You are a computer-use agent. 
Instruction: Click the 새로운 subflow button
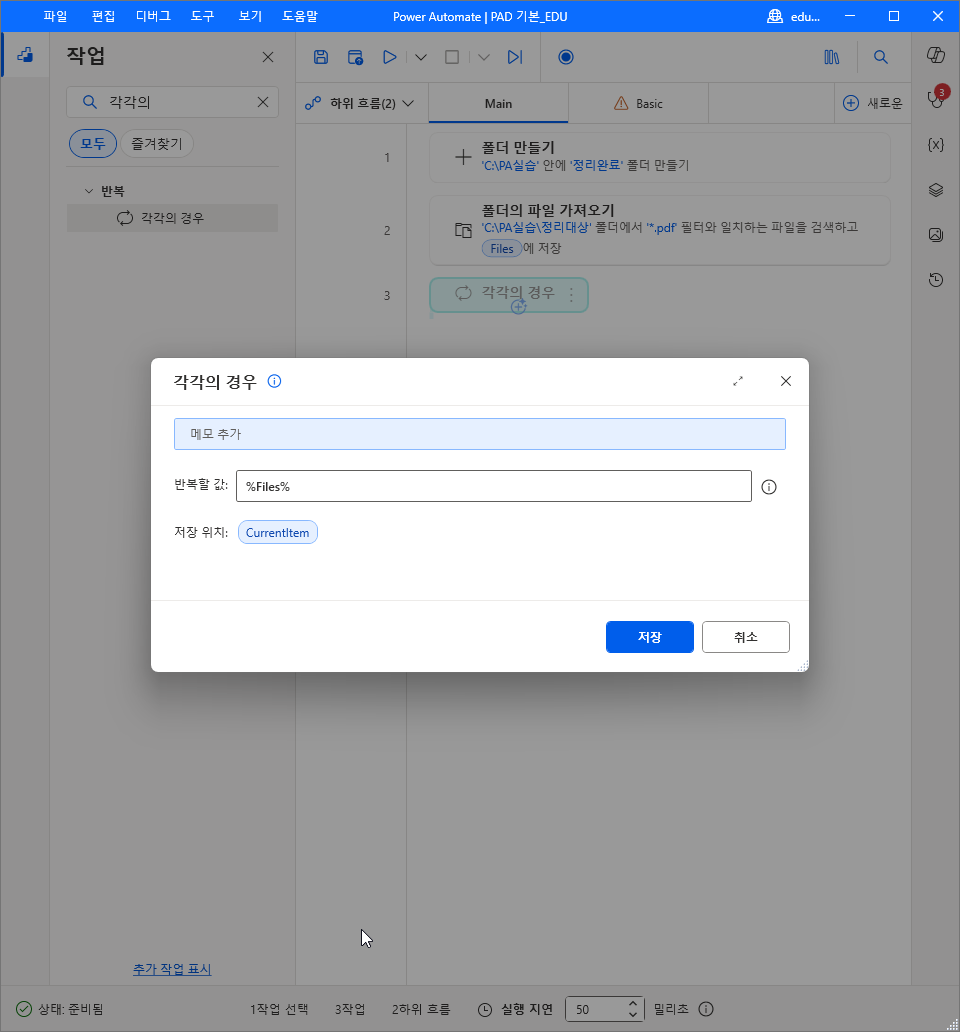(873, 103)
